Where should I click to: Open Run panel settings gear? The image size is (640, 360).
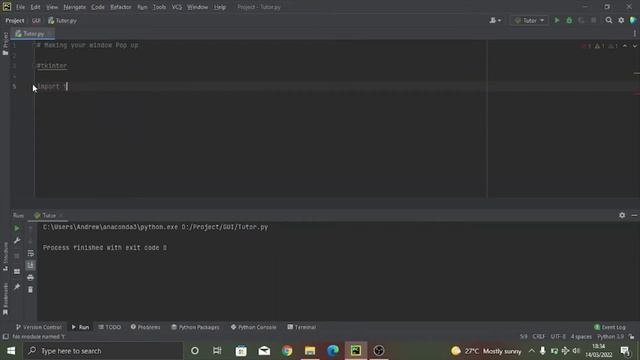622,215
